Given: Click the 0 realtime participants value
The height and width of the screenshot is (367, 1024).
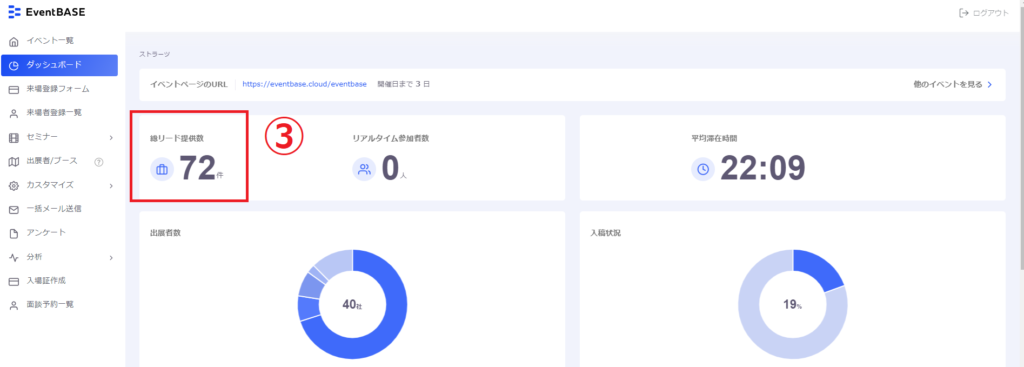Looking at the screenshot, I should pyautogui.click(x=390, y=168).
